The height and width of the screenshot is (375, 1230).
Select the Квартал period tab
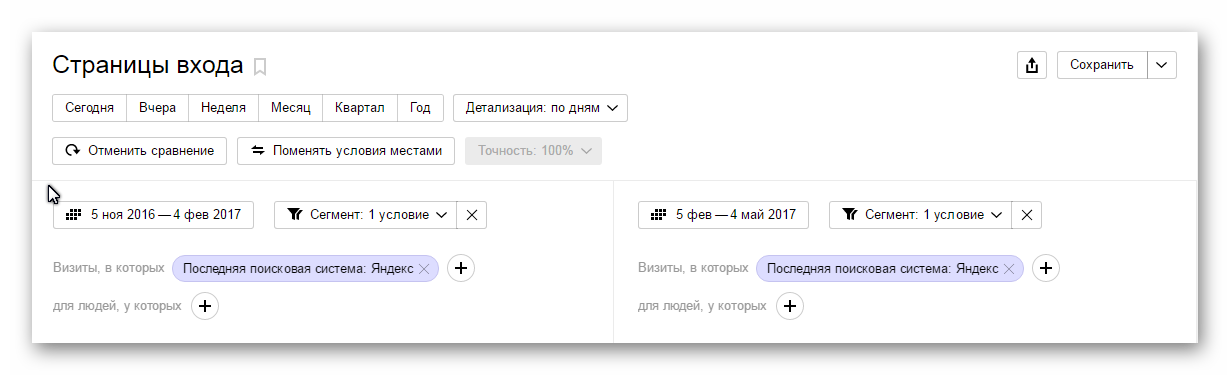[360, 108]
